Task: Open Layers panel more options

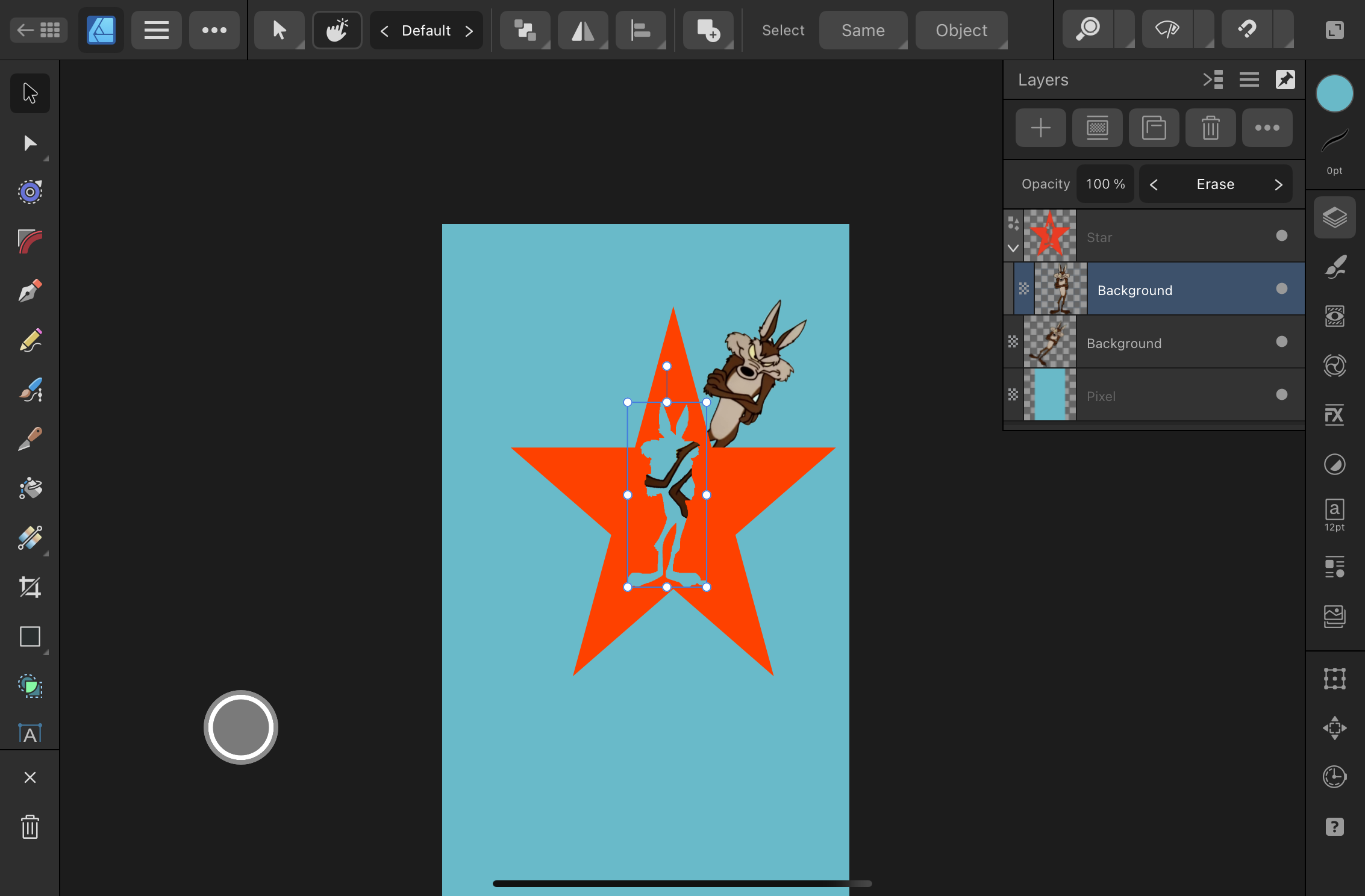Action: tap(1267, 128)
